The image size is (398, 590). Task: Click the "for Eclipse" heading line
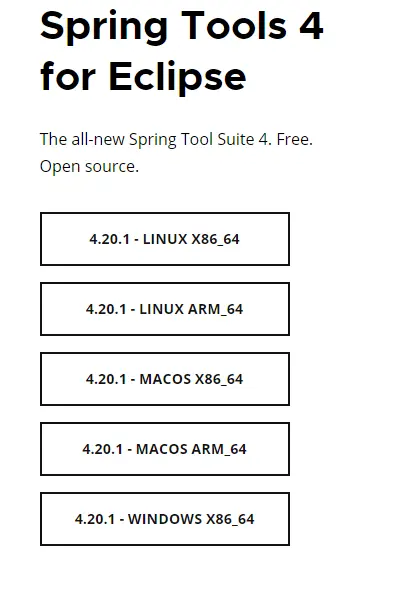click(143, 77)
